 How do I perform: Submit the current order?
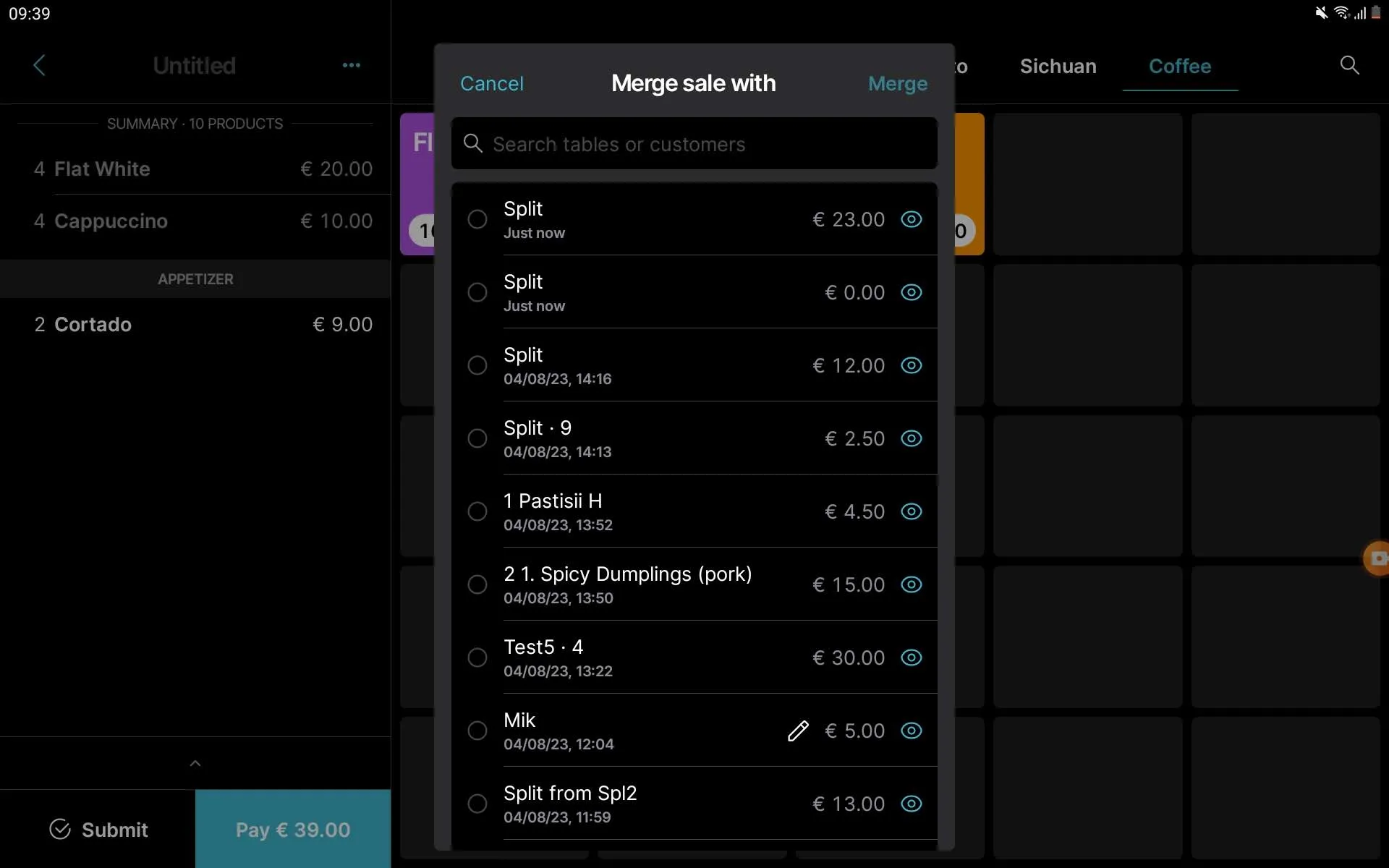[x=98, y=830]
